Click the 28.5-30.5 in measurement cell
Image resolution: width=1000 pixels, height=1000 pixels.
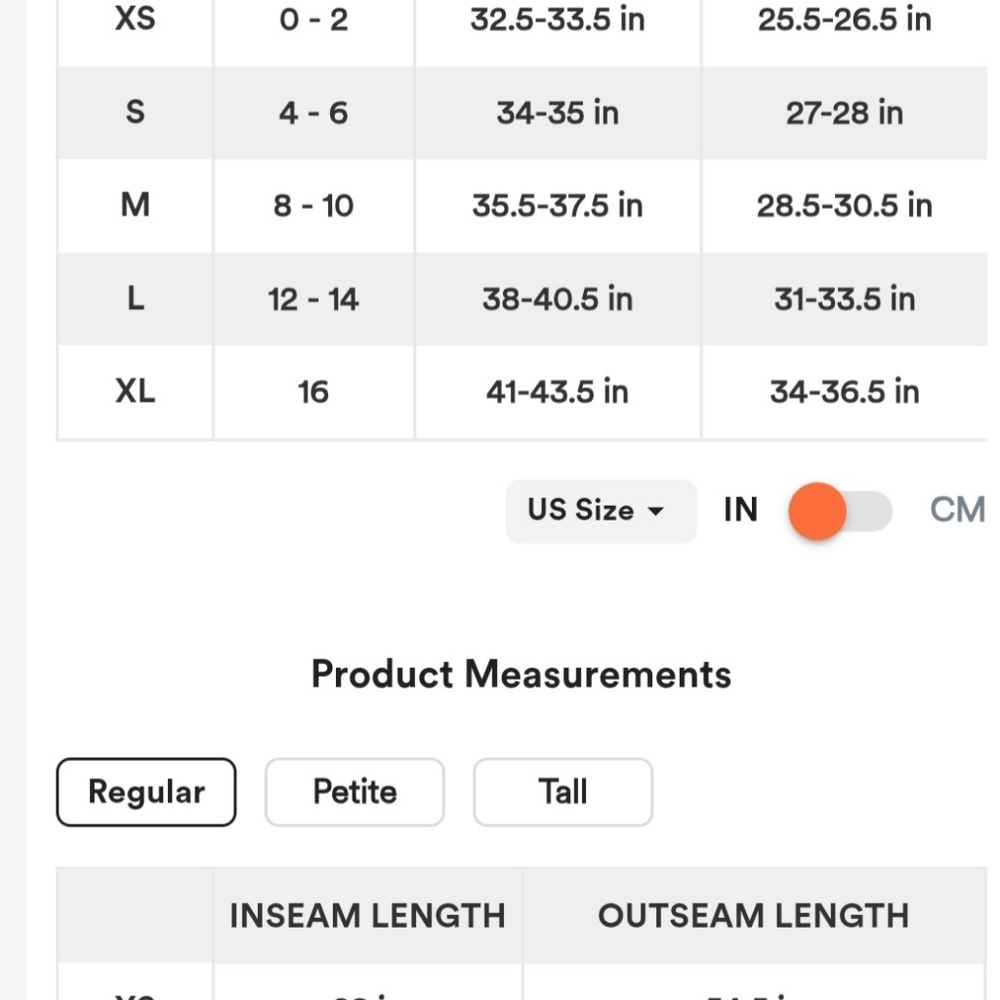tap(844, 205)
